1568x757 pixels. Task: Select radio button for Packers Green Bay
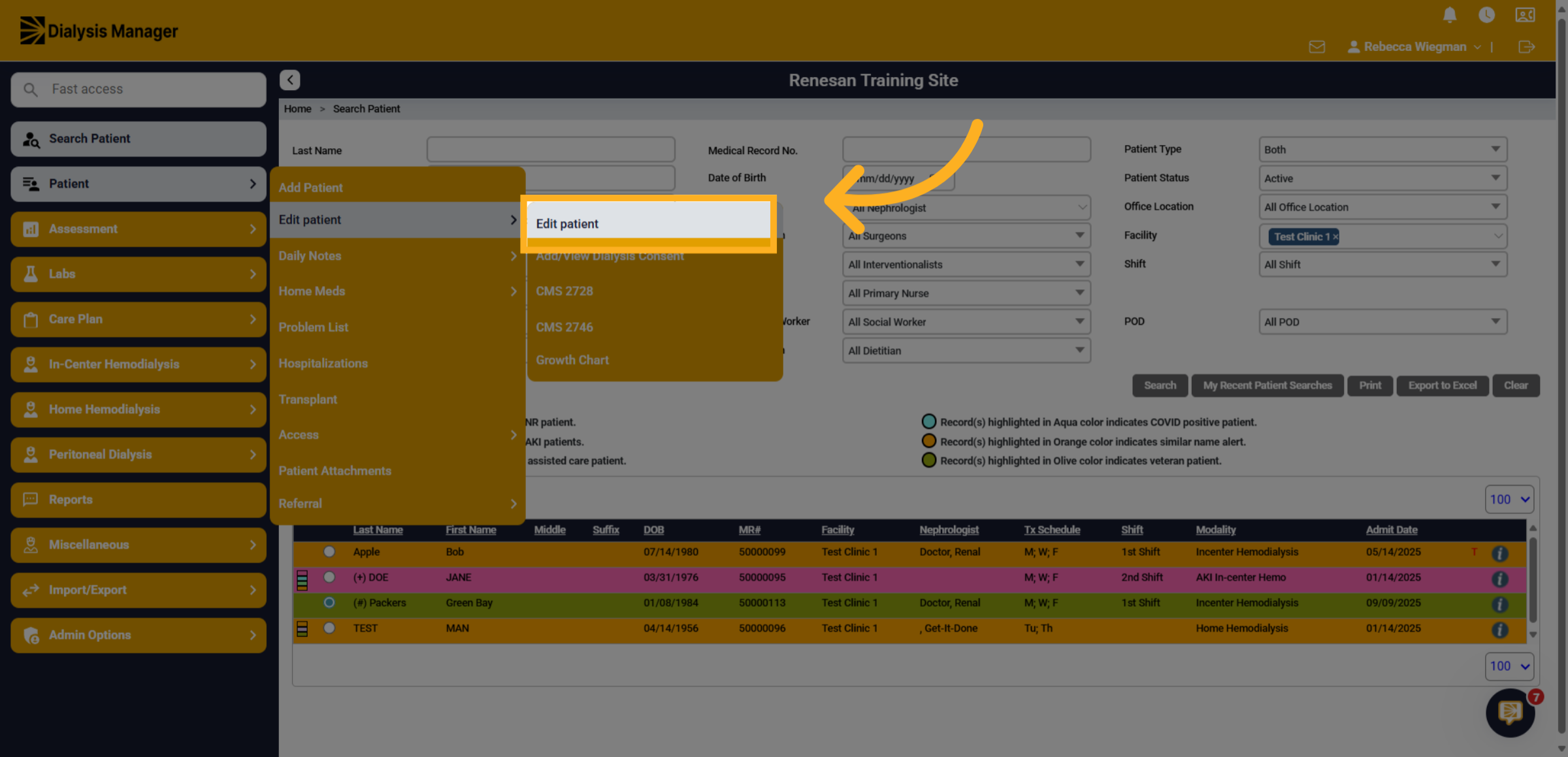pos(329,602)
